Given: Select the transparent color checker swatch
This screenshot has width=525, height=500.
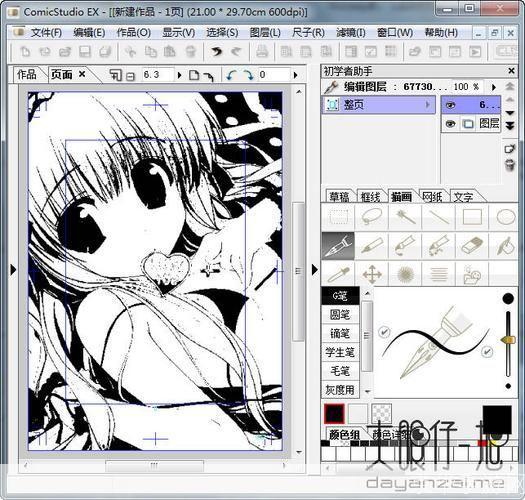Looking at the screenshot, I should 381,414.
